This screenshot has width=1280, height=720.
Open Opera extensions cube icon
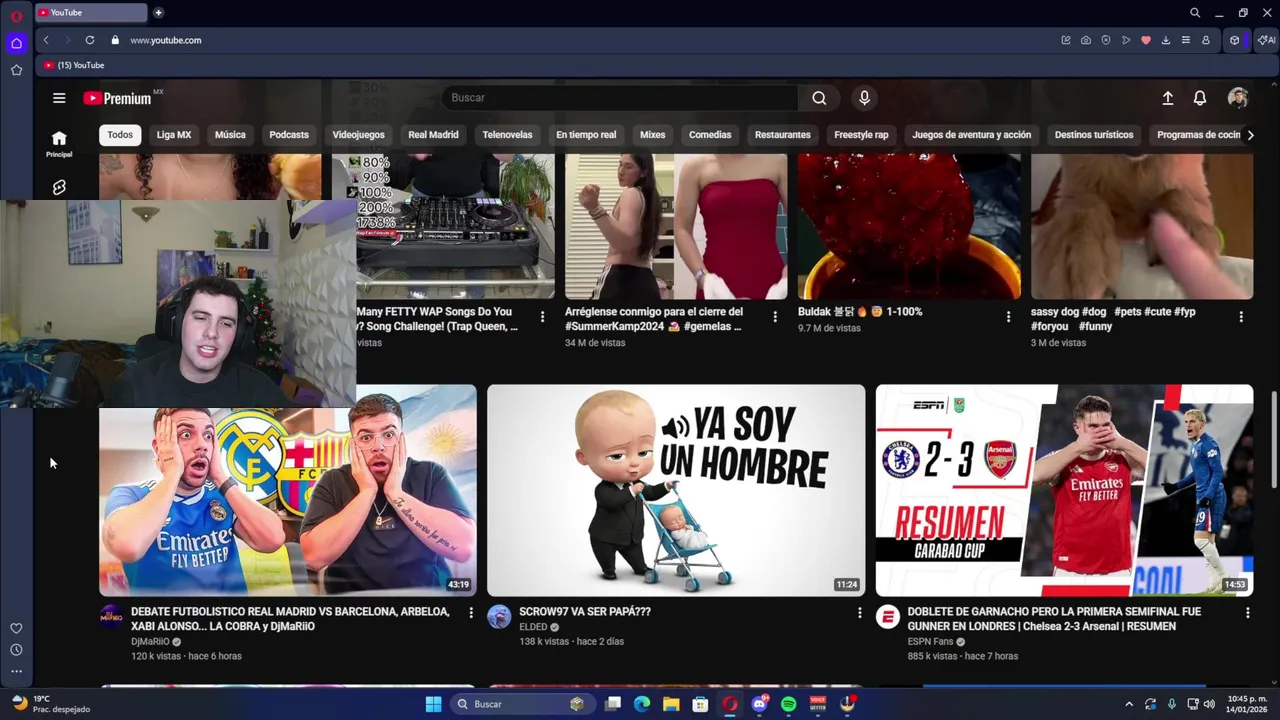(1235, 40)
